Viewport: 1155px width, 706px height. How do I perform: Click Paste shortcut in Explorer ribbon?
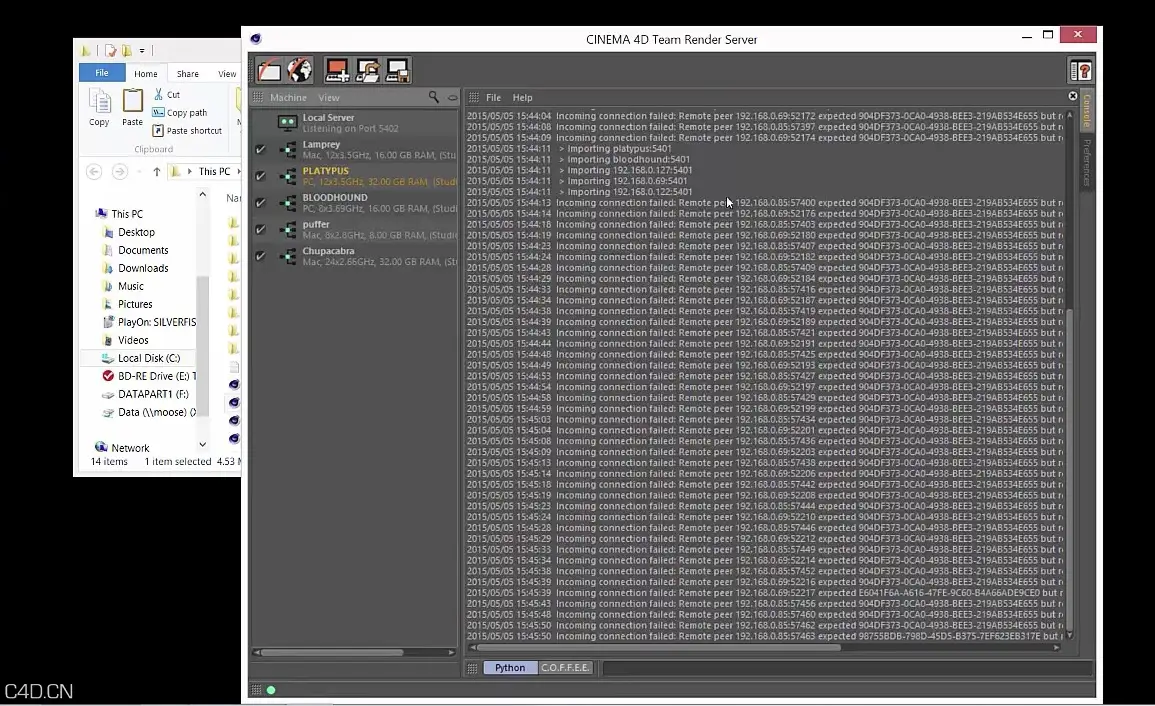[x=187, y=130]
